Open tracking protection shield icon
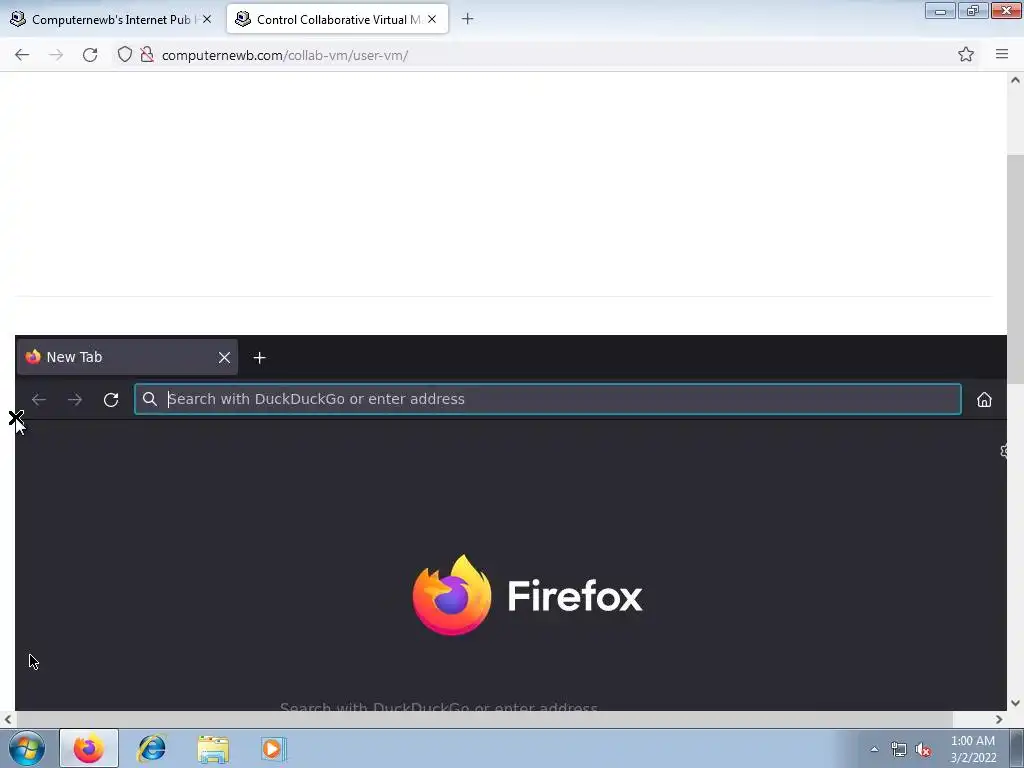Viewport: 1024px width, 768px height. pyautogui.click(x=125, y=55)
